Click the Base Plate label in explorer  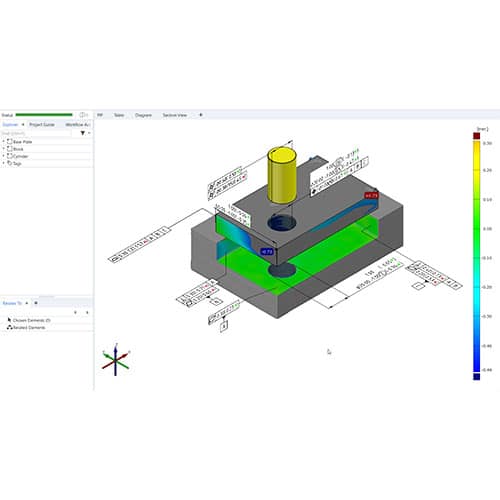(23, 142)
